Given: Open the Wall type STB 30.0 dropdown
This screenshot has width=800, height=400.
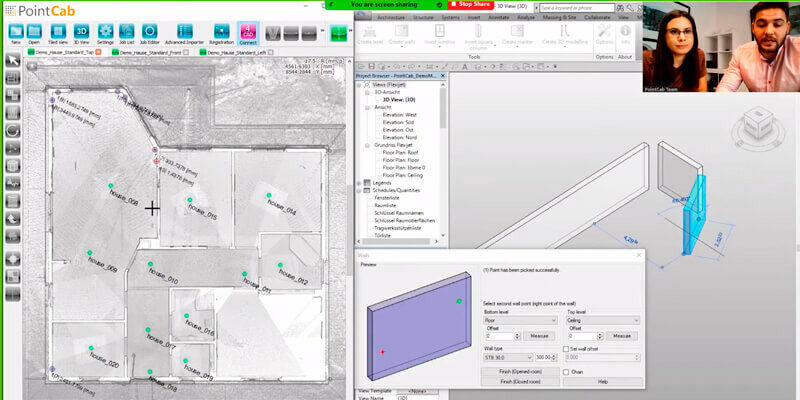Looking at the screenshot, I should [508, 358].
